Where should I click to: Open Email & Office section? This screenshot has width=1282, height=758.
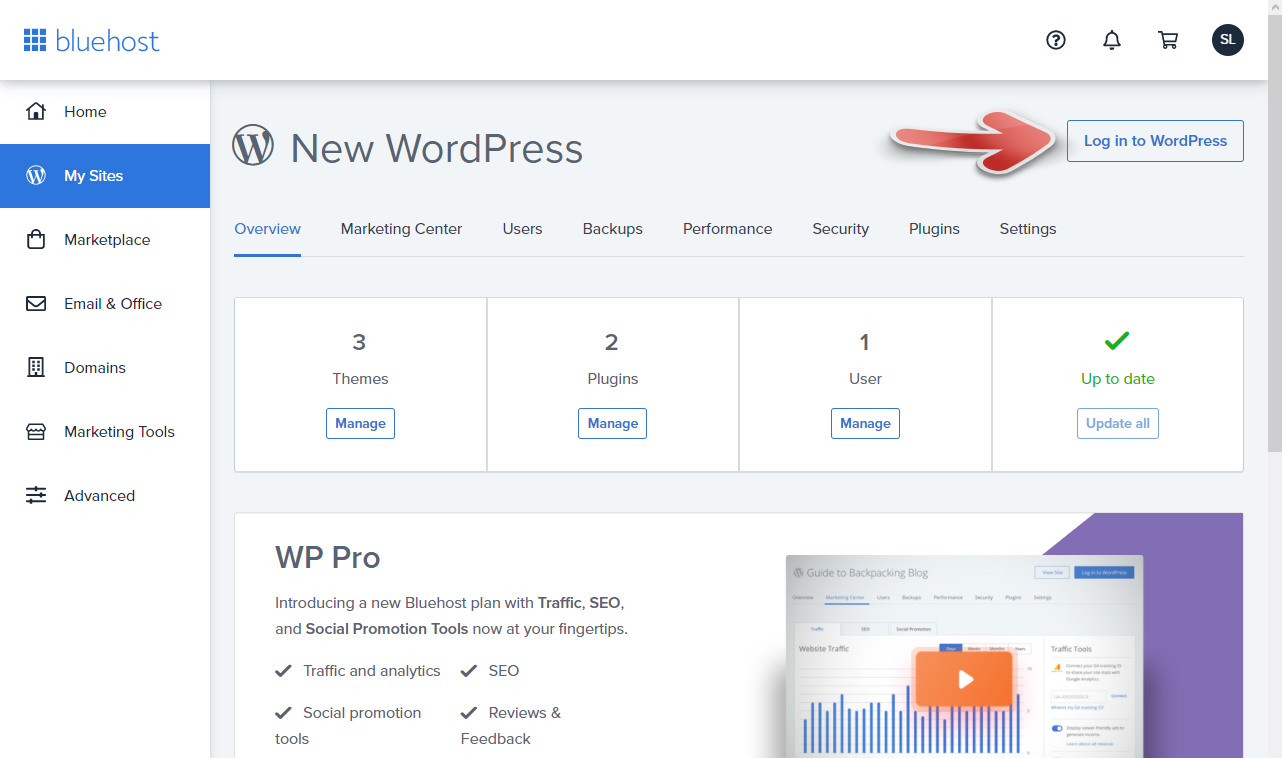[105, 304]
